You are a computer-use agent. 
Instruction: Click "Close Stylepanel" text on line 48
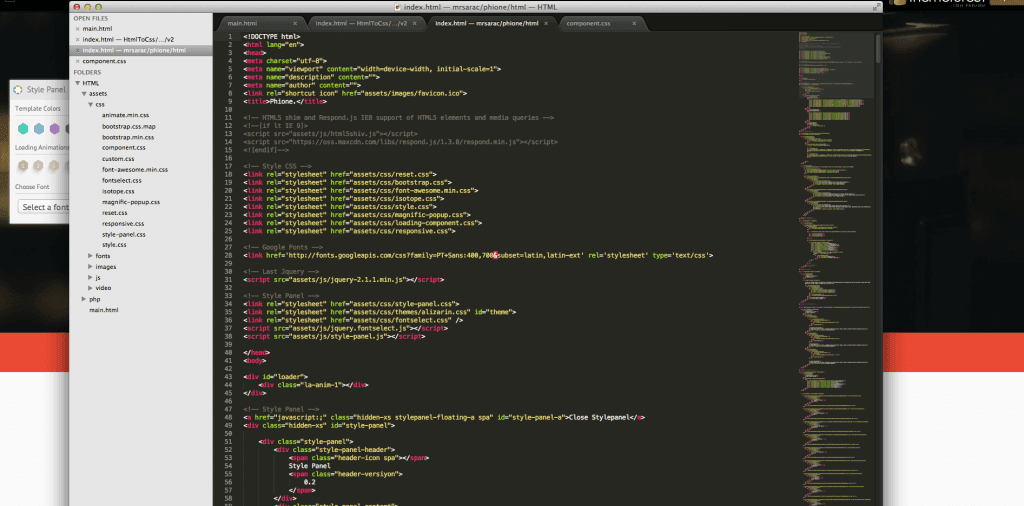click(599, 417)
